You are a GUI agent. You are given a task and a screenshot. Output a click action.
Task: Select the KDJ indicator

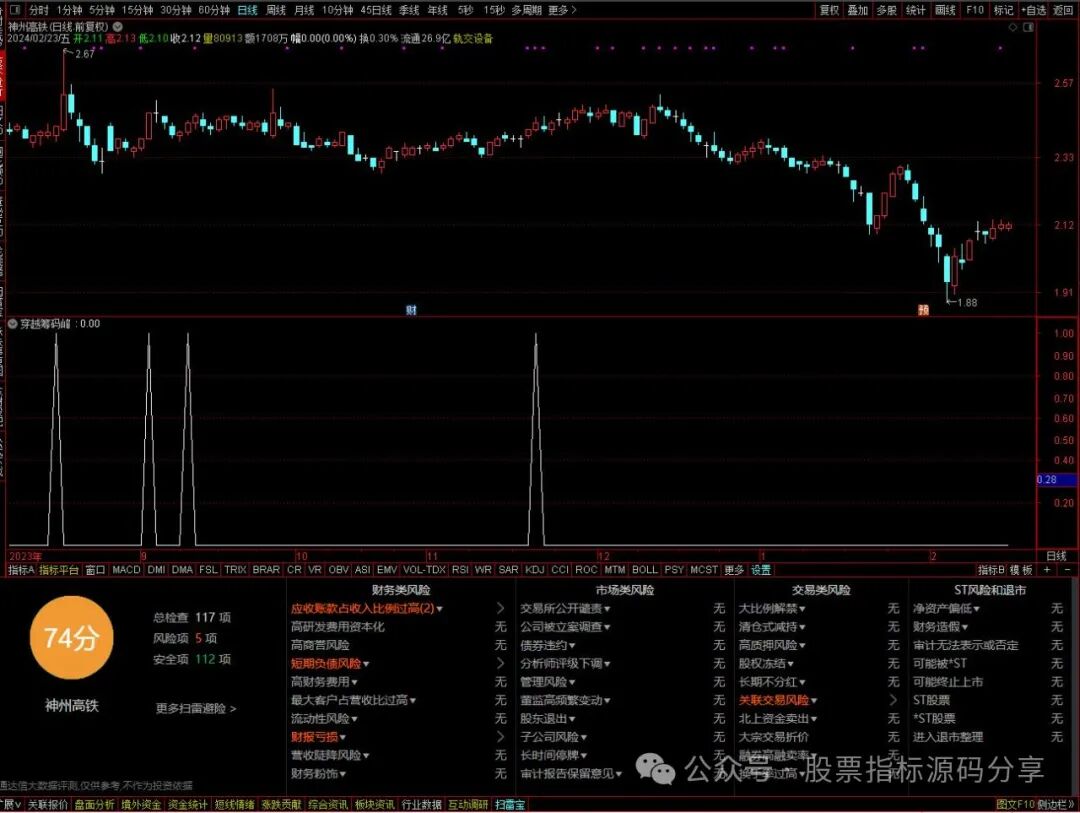(x=534, y=570)
